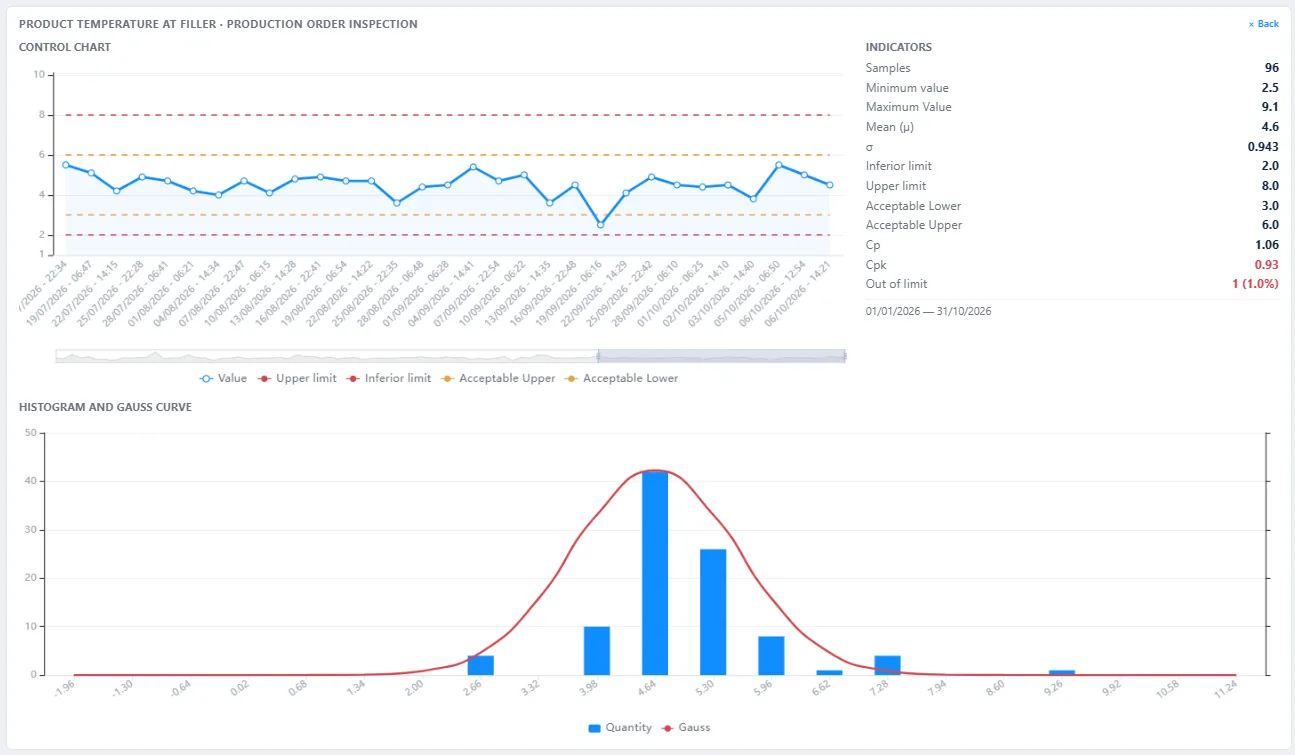Screen dimensions: 1295x755
Task: Toggle the Value series in the legend
Action: click(222, 379)
